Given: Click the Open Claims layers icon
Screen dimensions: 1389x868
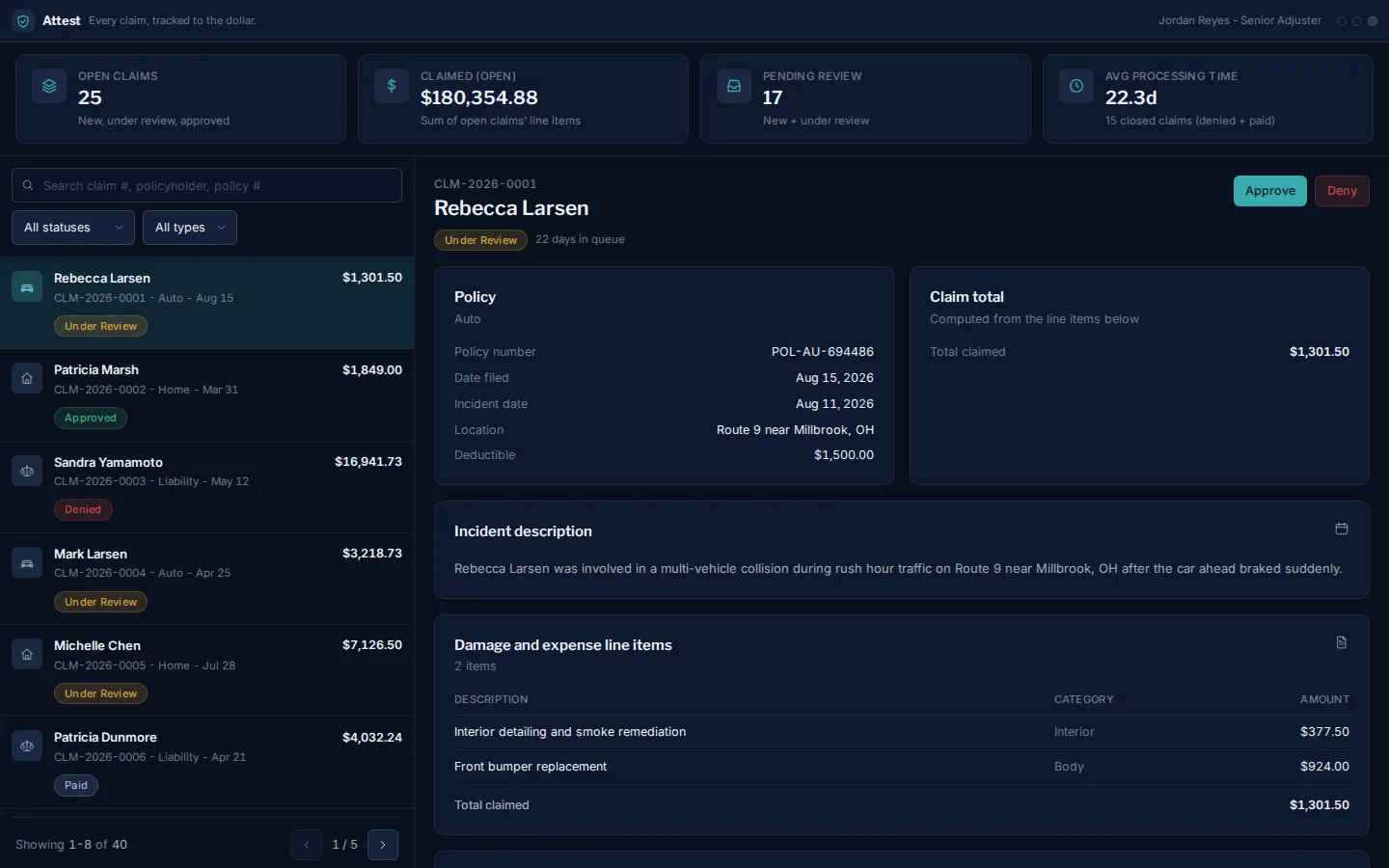Looking at the screenshot, I should pyautogui.click(x=49, y=86).
